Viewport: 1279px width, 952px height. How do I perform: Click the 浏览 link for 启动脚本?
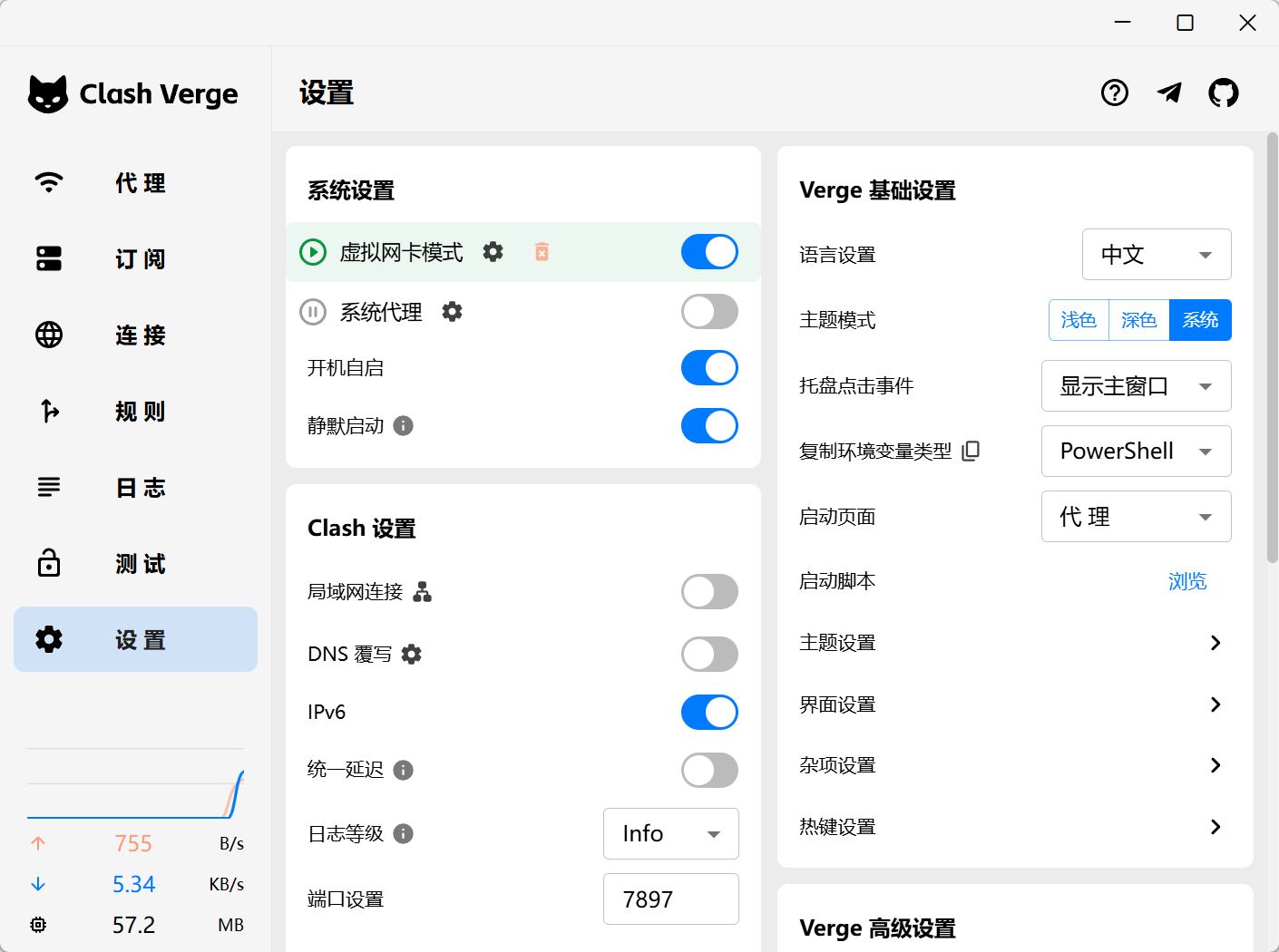[x=1187, y=581]
